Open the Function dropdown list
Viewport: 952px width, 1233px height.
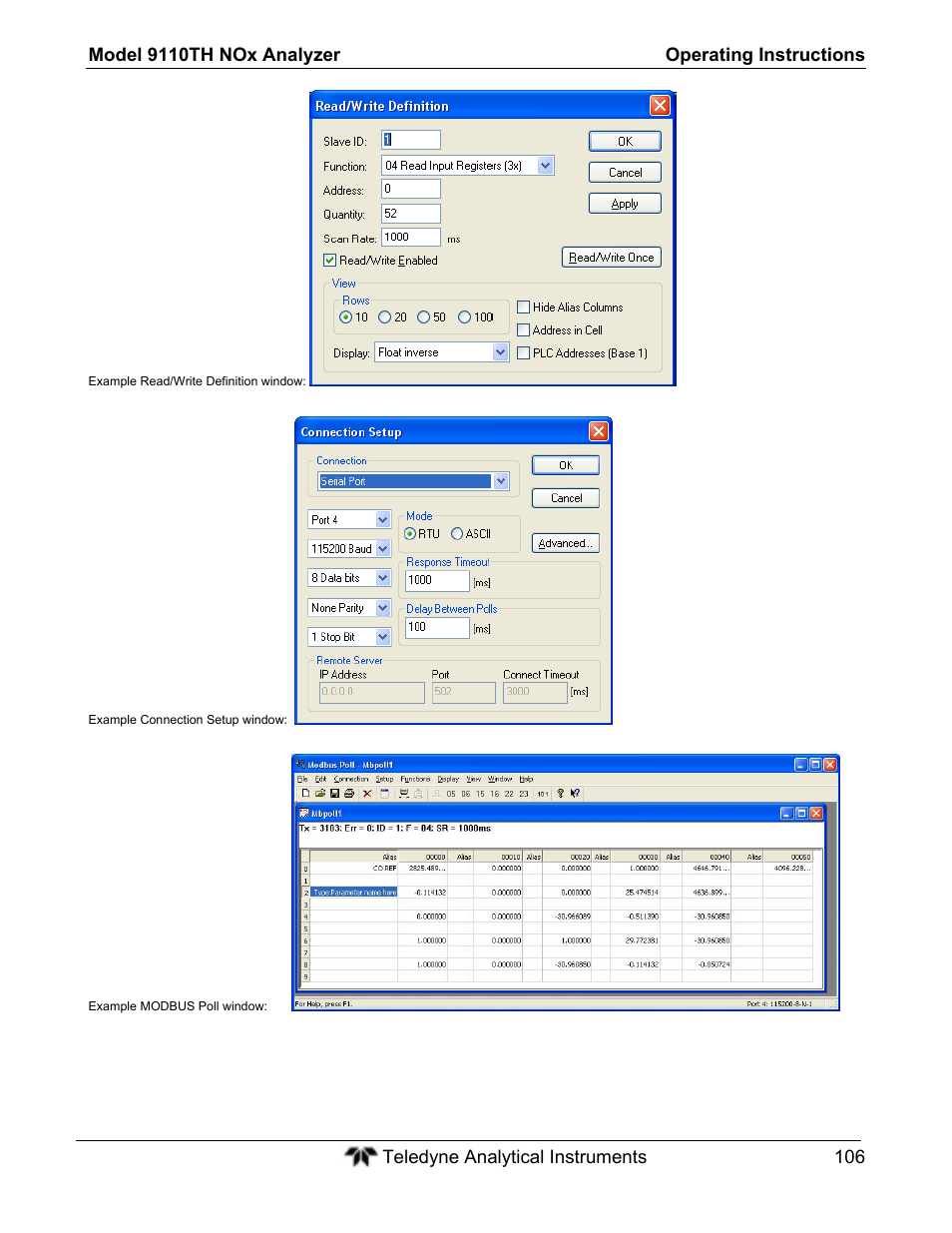(546, 166)
